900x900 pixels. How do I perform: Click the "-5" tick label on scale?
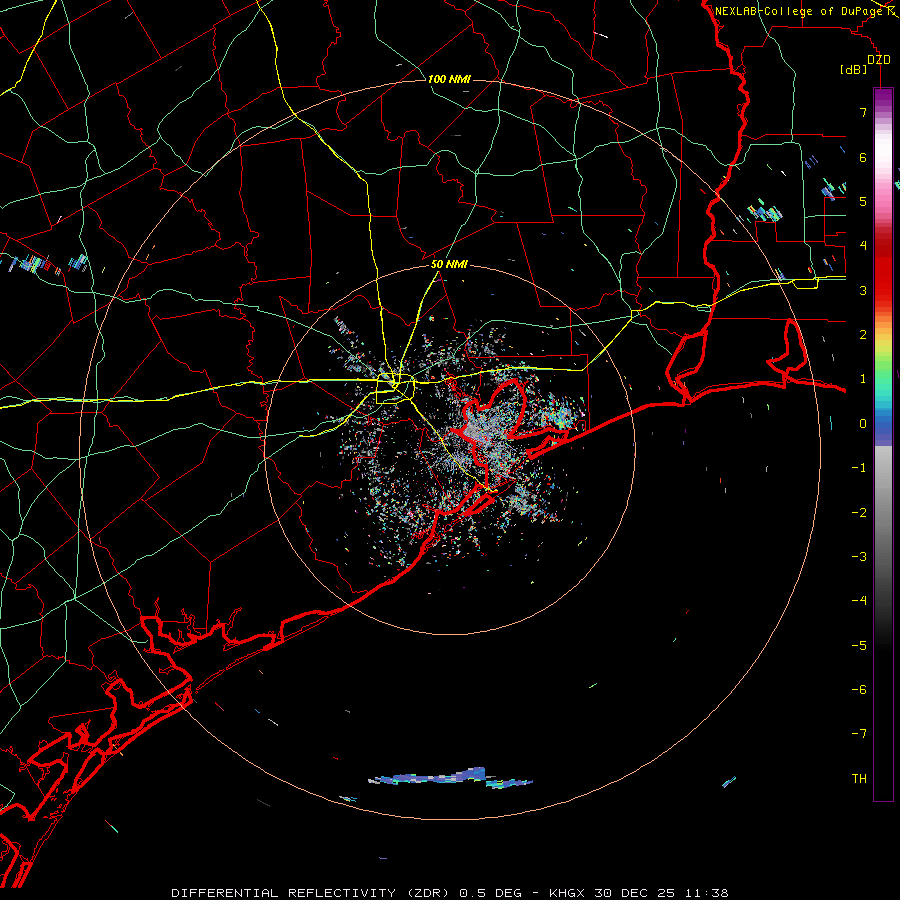pyautogui.click(x=859, y=645)
